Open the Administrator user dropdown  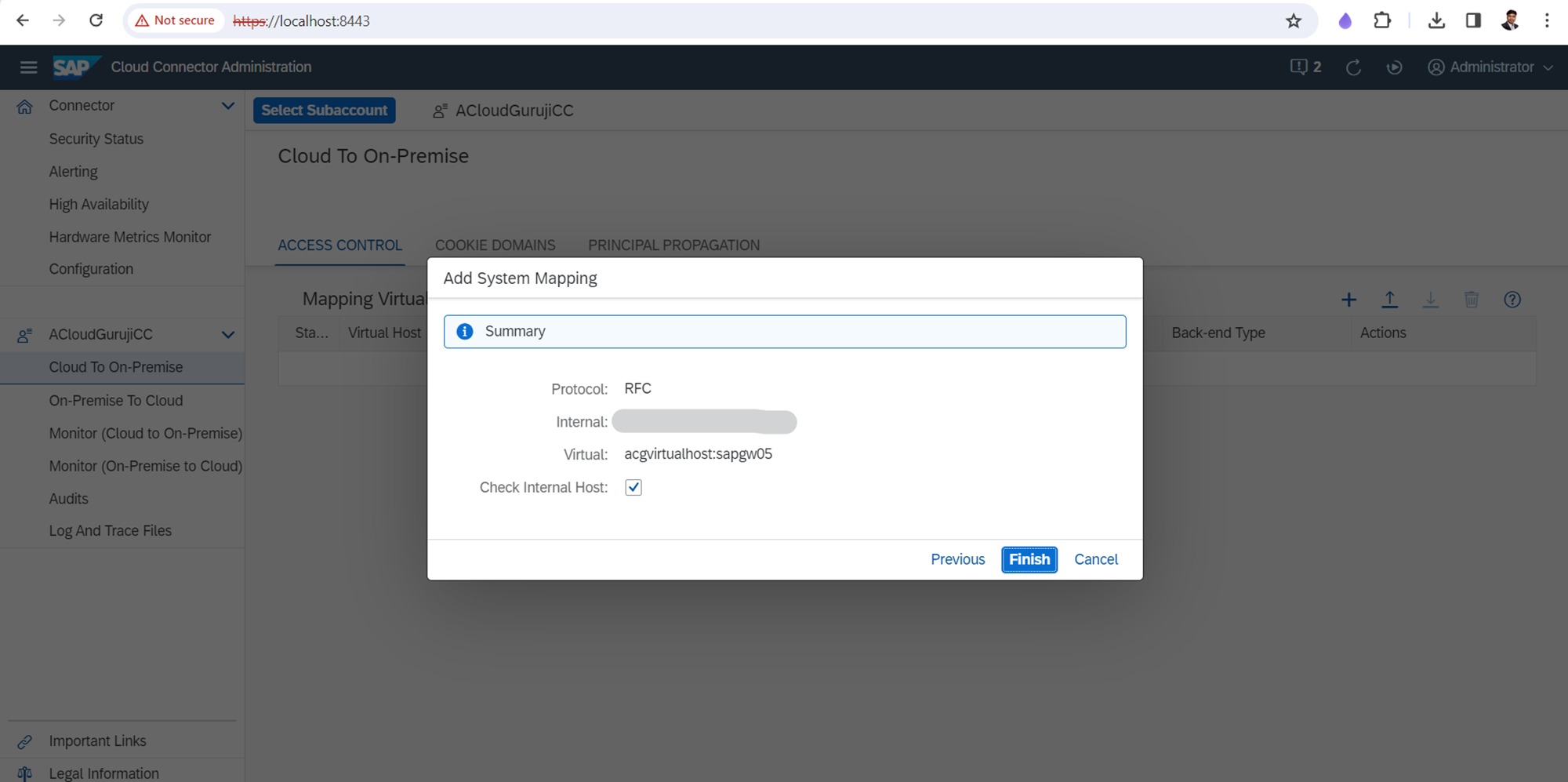pyautogui.click(x=1490, y=67)
